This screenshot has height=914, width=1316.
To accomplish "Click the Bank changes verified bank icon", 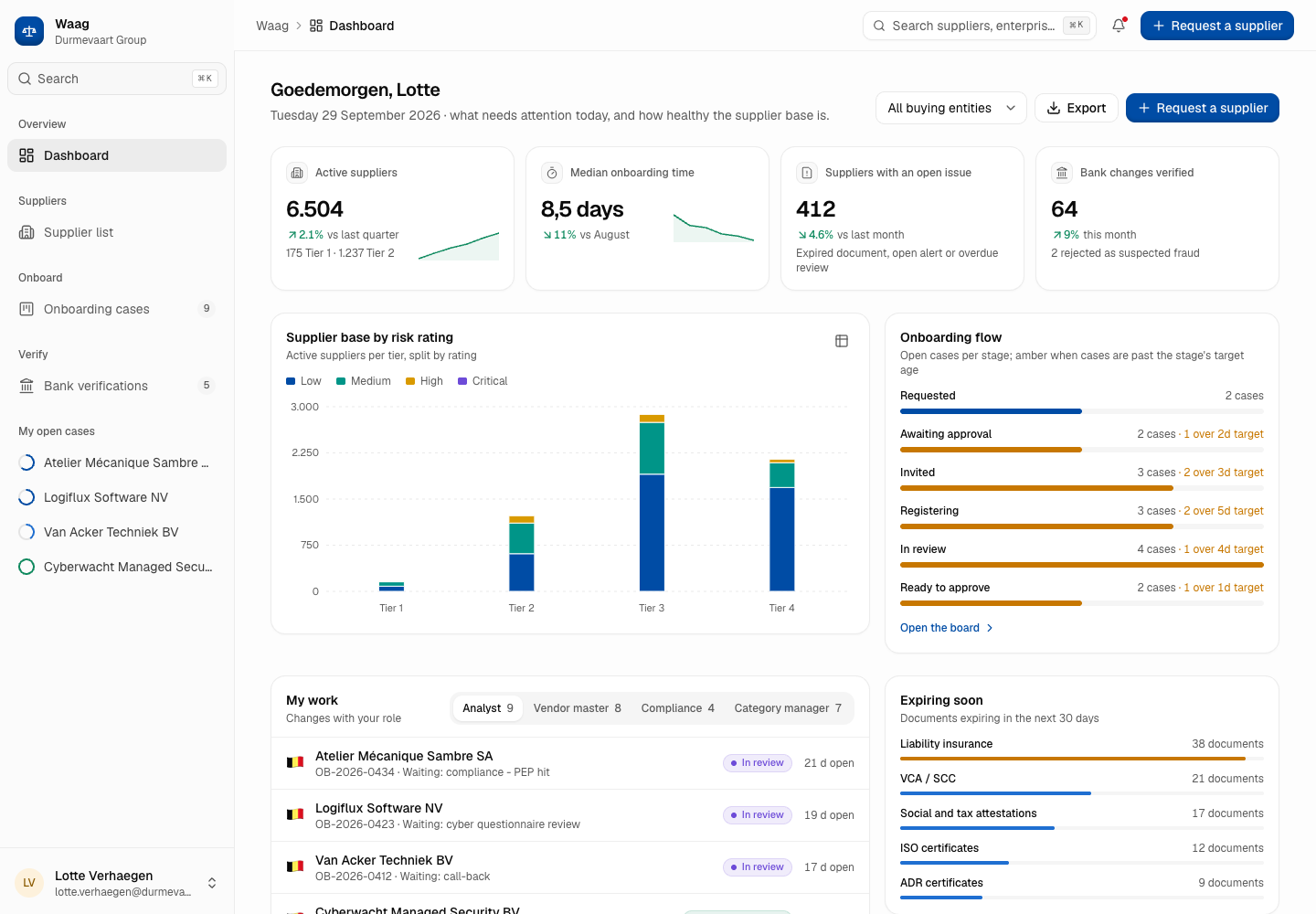I will click(1062, 173).
